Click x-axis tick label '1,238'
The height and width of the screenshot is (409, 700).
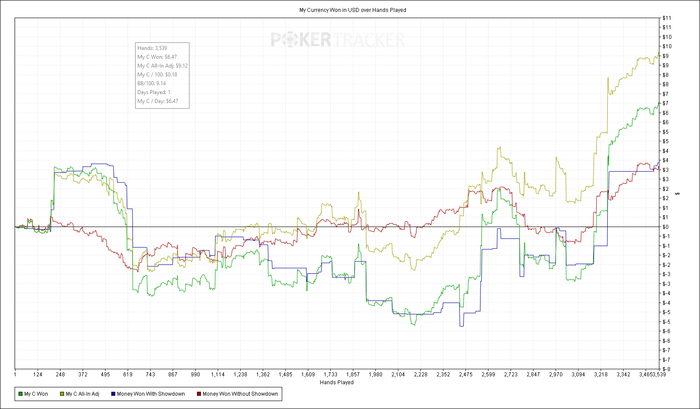point(240,375)
